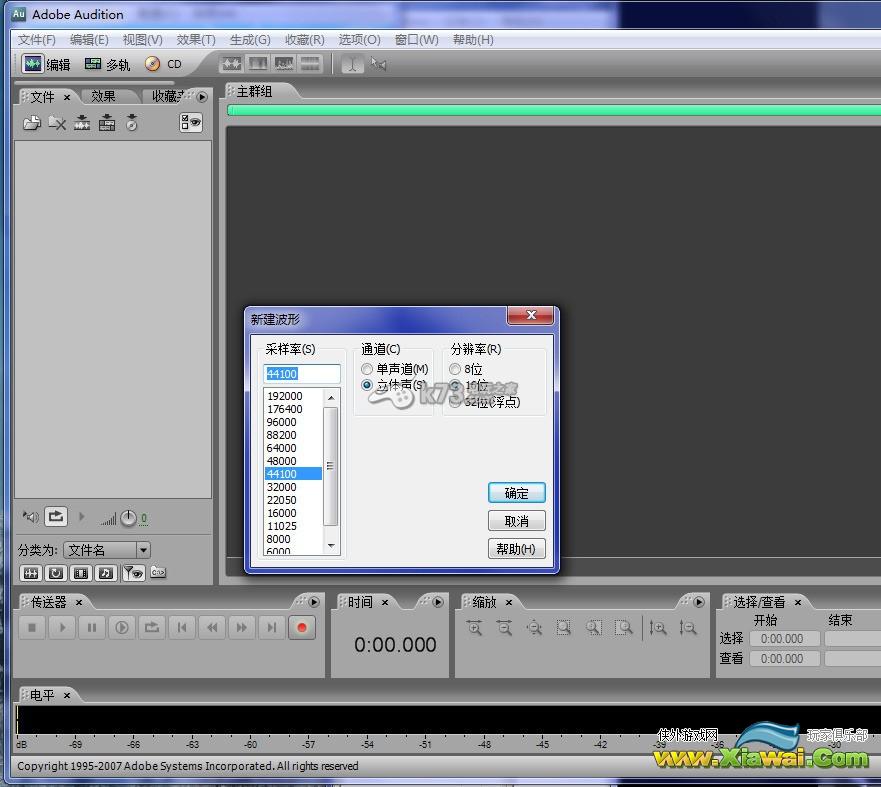This screenshot has height=787, width=881.
Task: Click the close file icon in Files panel
Action: [x=57, y=122]
